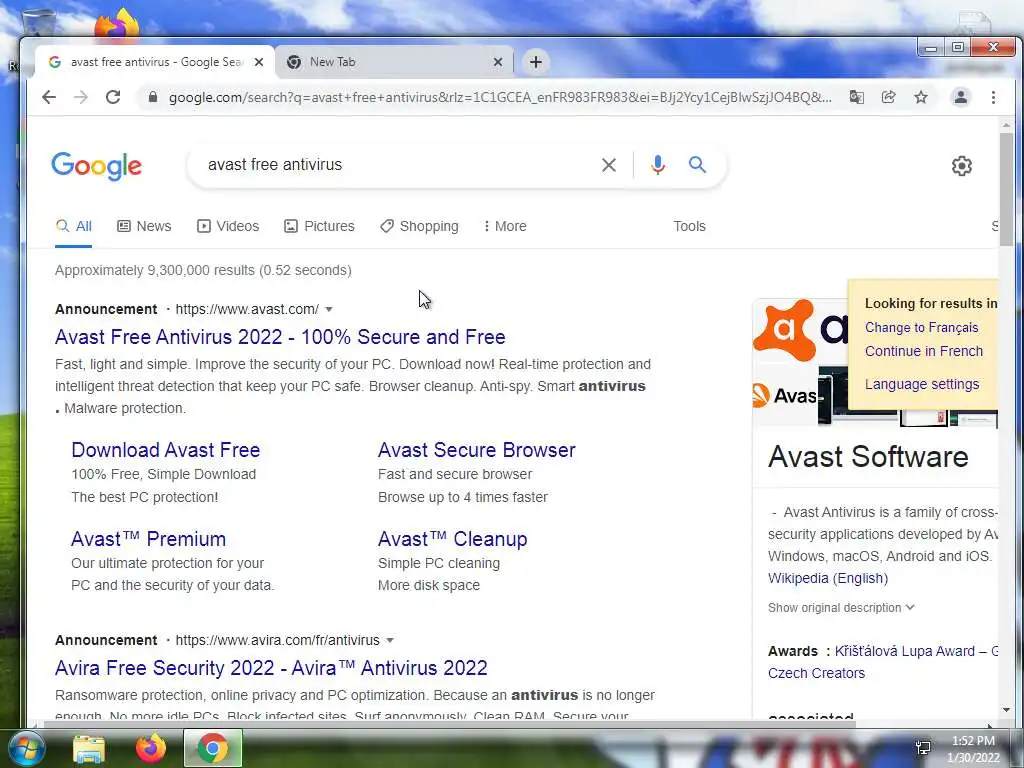Close the New Tab tab
This screenshot has width=1024, height=768.
point(498,62)
